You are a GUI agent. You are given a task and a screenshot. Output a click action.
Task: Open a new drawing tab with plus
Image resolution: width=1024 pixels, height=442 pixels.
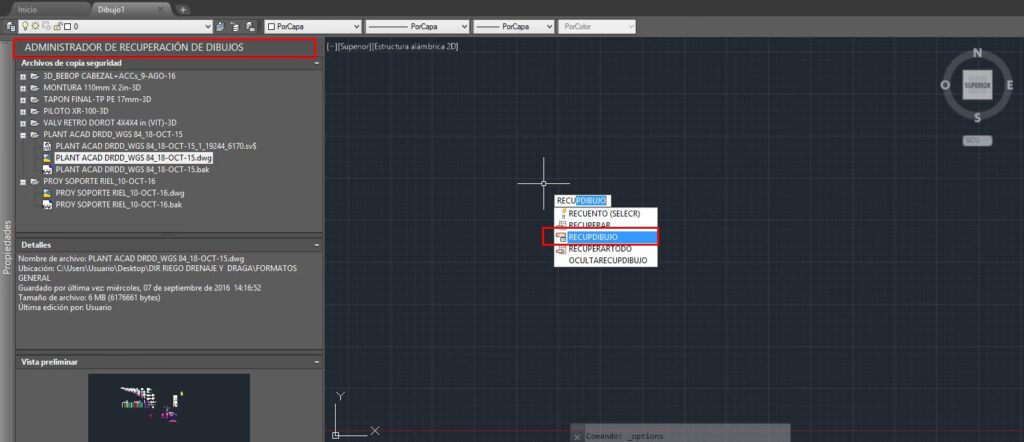tap(183, 8)
